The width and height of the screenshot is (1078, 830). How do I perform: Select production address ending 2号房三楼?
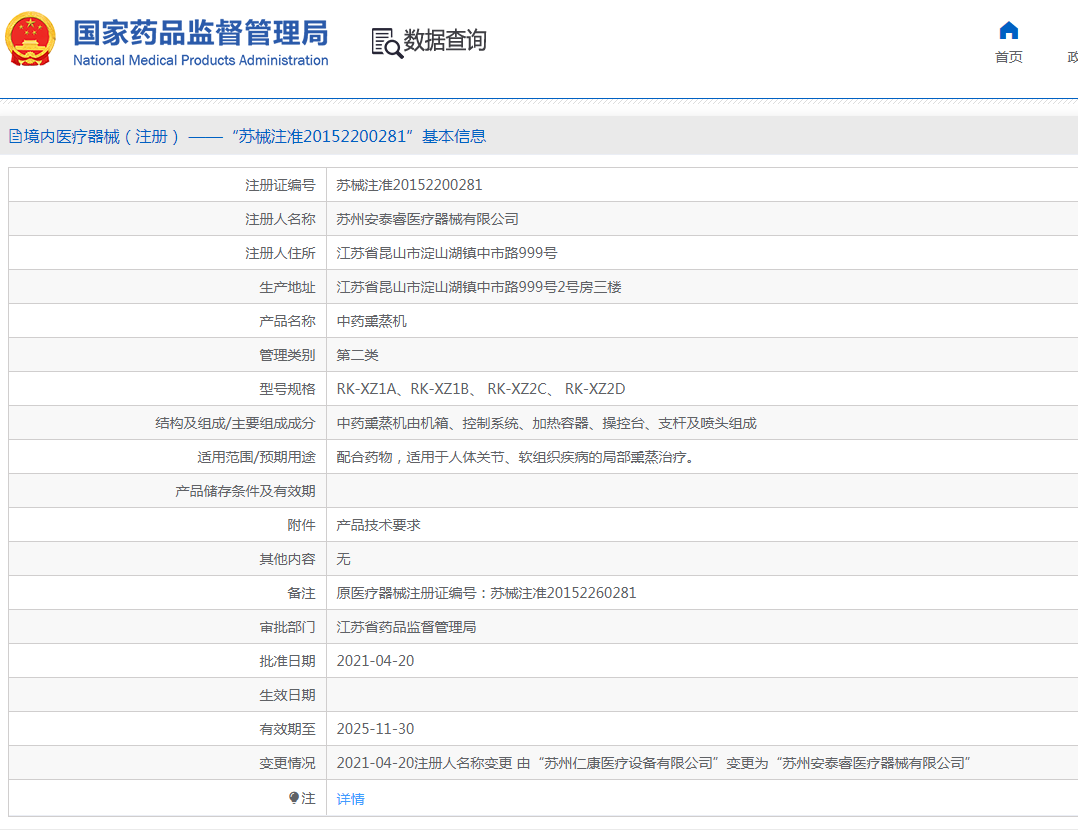coord(478,287)
